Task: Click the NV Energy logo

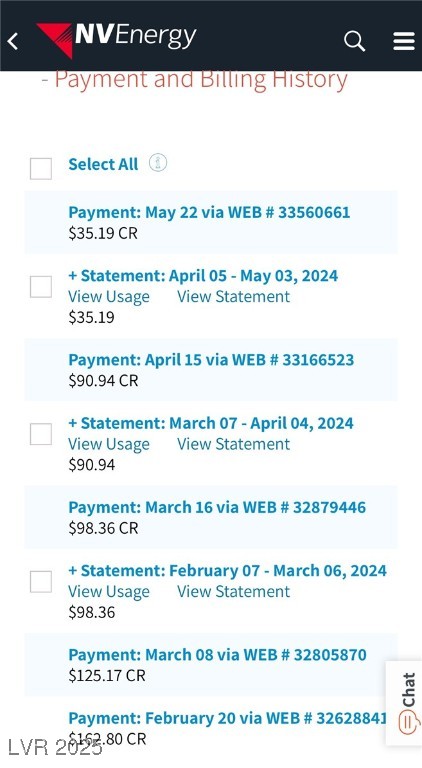Action: coord(117,39)
